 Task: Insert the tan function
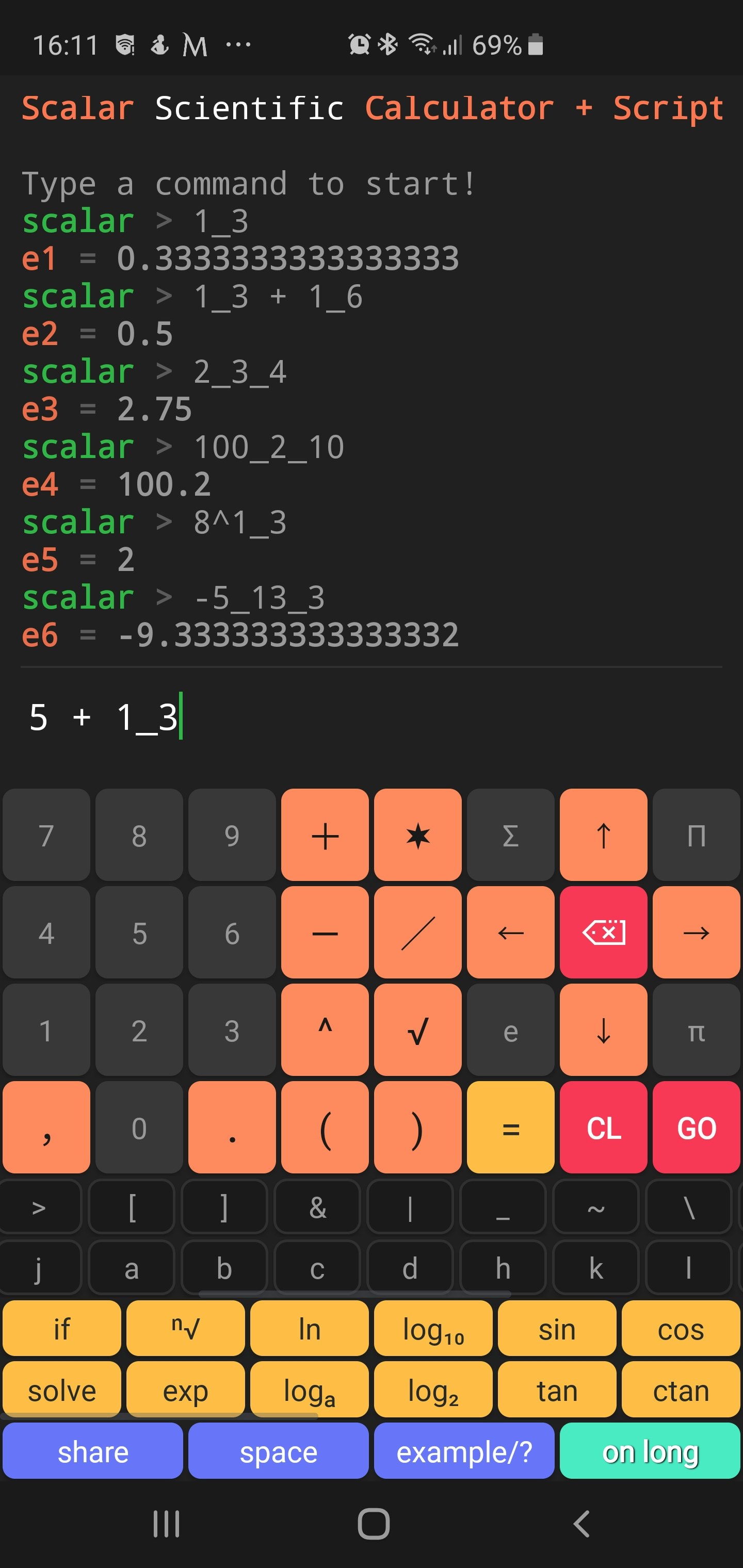click(557, 1389)
